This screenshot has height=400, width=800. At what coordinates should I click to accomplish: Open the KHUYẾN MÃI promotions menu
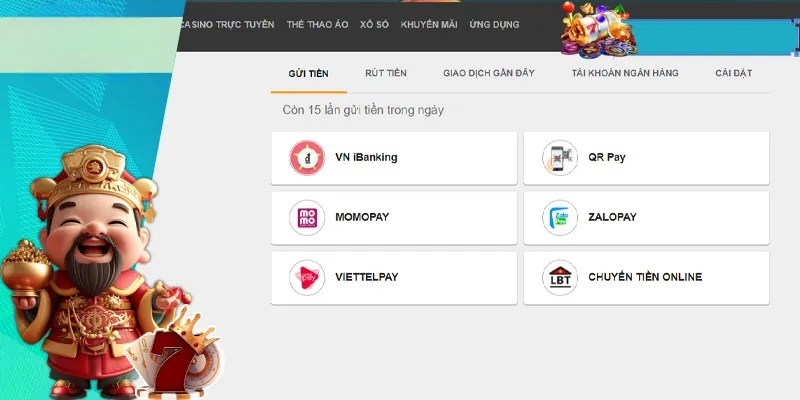(x=429, y=24)
